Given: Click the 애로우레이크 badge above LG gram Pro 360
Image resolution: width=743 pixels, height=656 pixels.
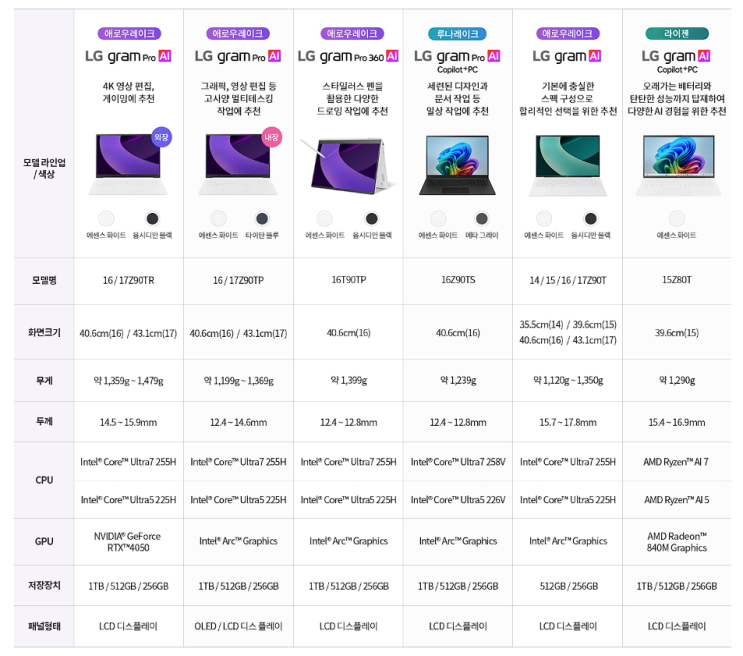Looking at the screenshot, I should (352, 34).
